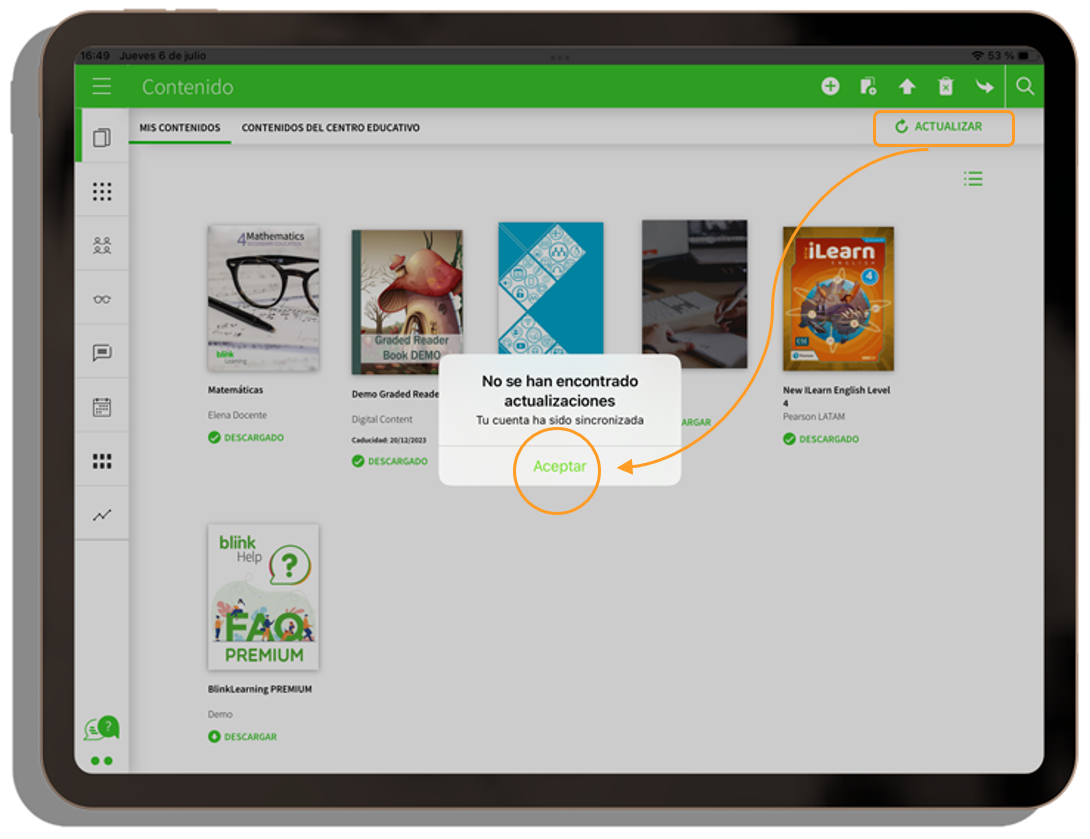Open the calendar sidebar icon
This screenshot has height=839, width=1090.
pos(102,407)
